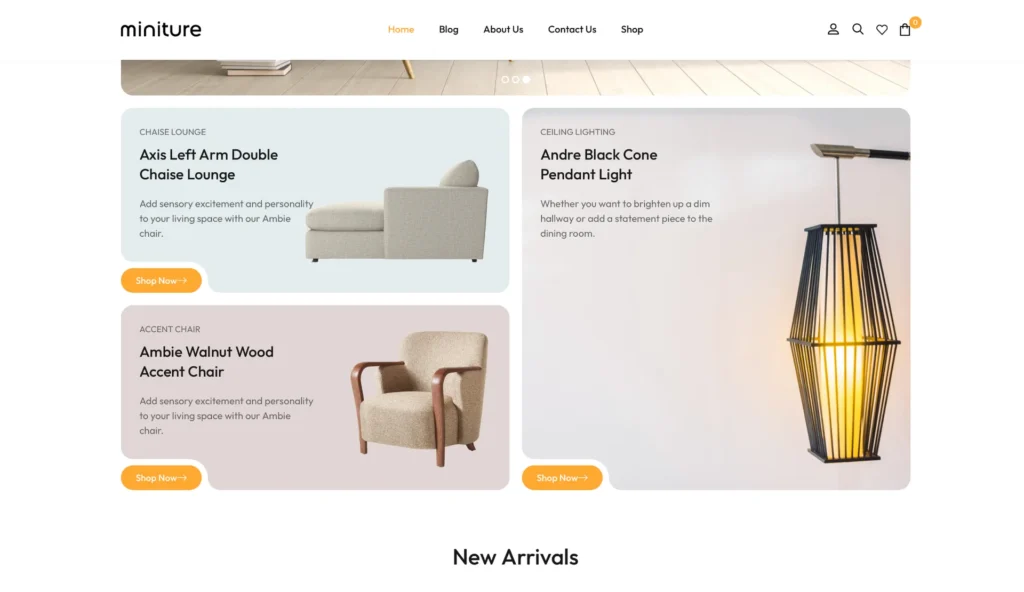The width and height of the screenshot is (1024, 592).
Task: Open the user account icon
Action: click(833, 29)
